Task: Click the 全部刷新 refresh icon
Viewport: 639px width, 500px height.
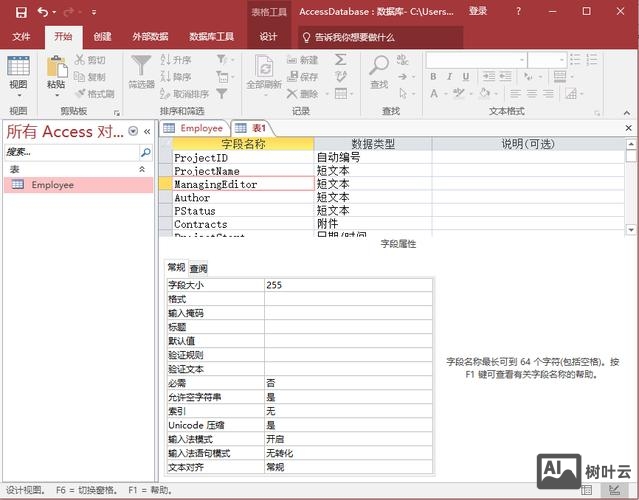Action: [x=264, y=66]
